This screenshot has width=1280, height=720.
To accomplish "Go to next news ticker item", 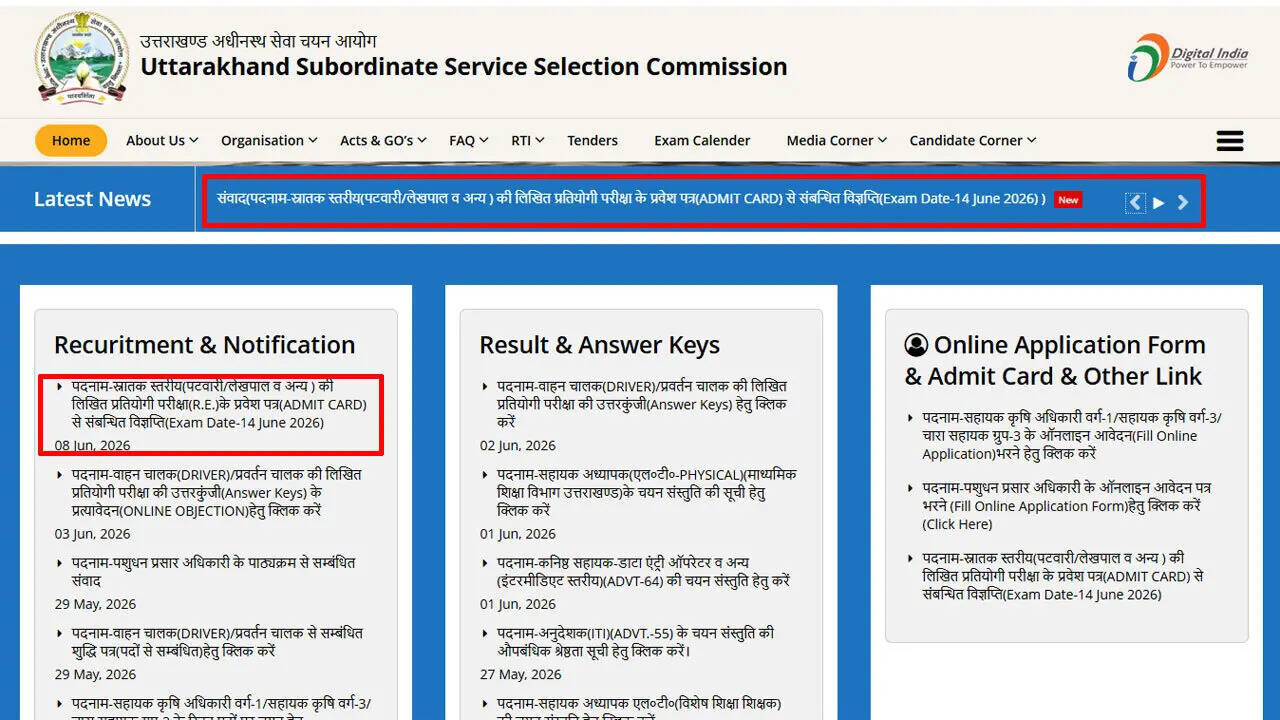I will tap(1183, 202).
